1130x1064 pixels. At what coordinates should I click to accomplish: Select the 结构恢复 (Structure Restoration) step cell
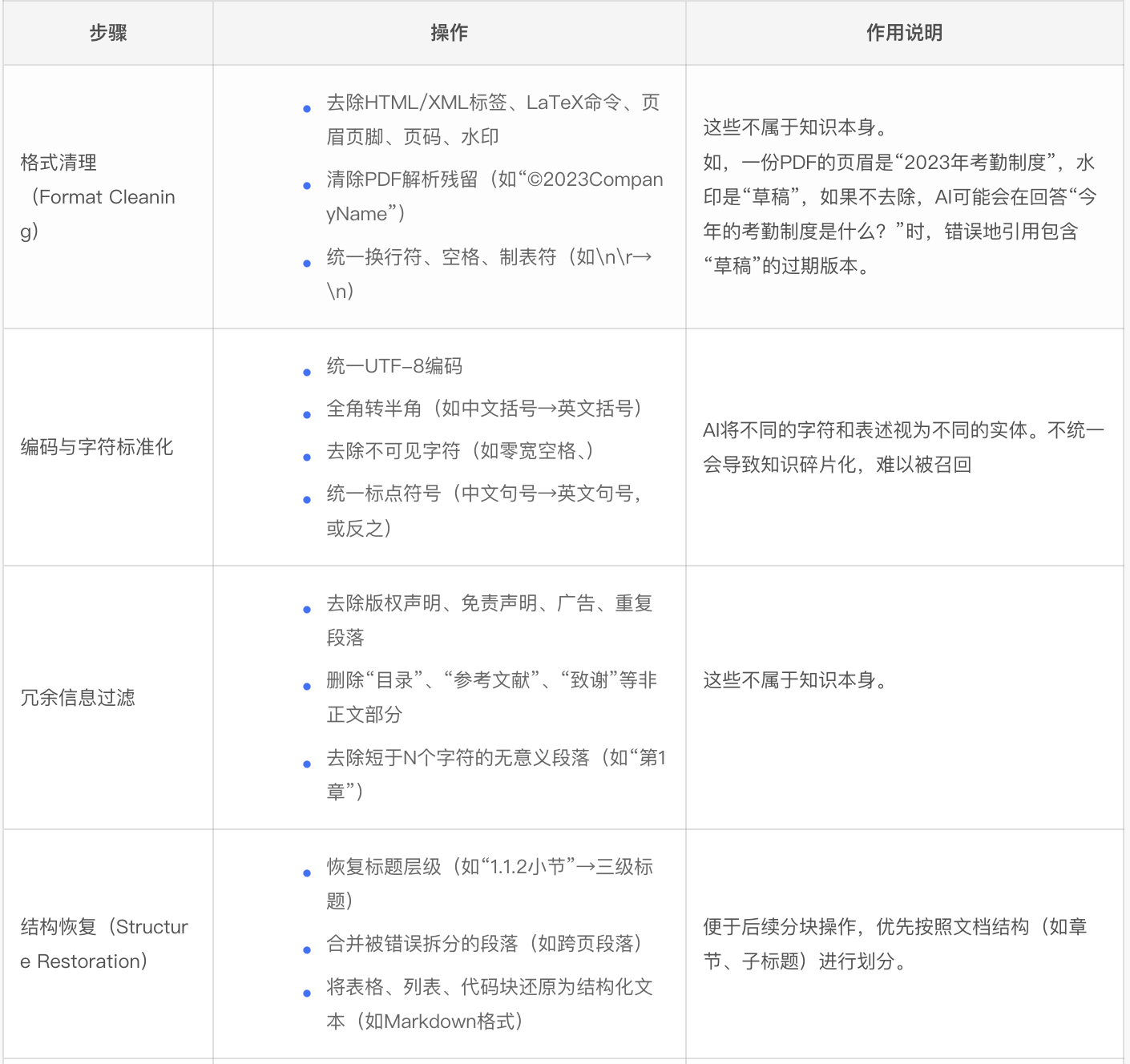pyautogui.click(x=104, y=944)
